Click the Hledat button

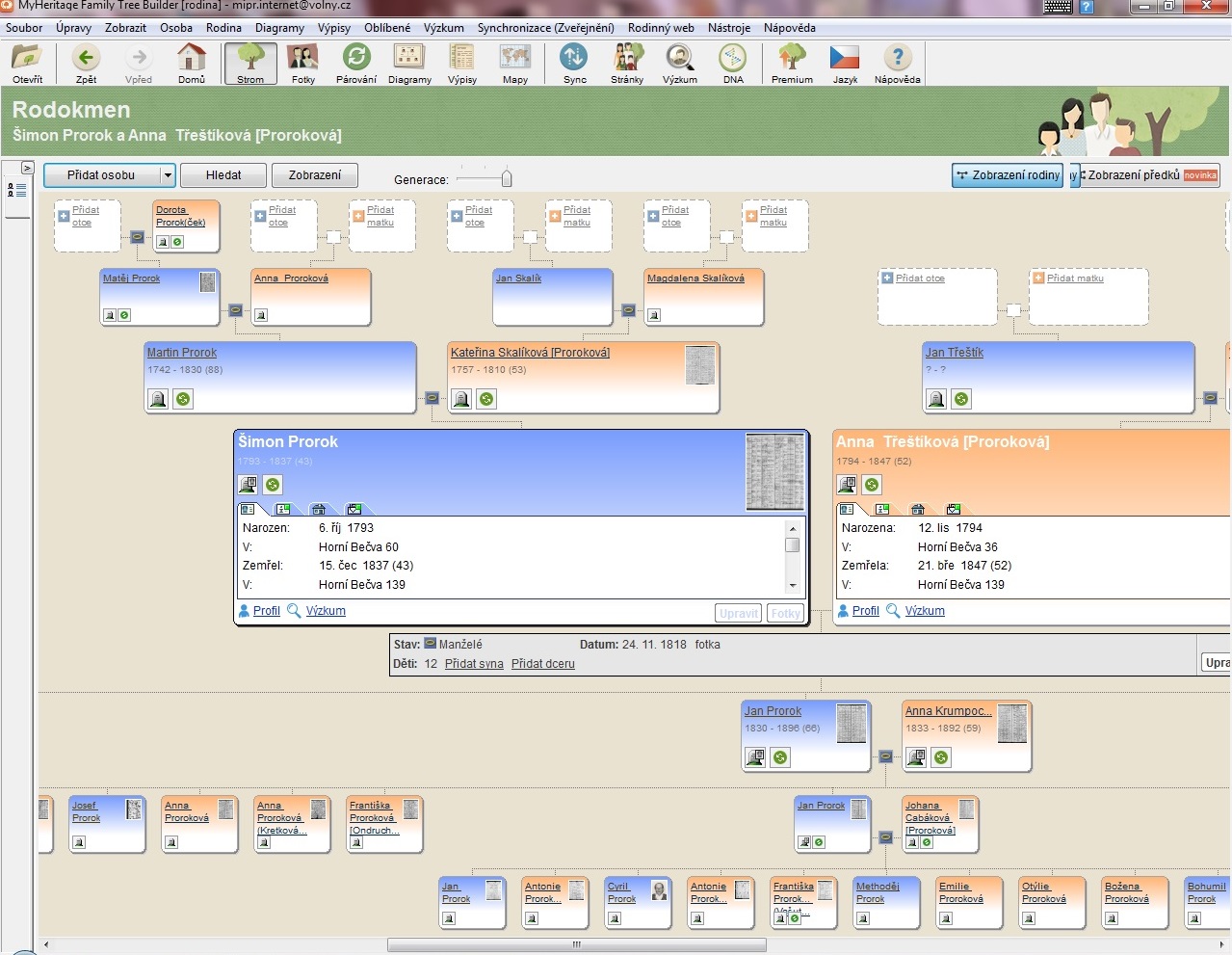pyautogui.click(x=223, y=175)
